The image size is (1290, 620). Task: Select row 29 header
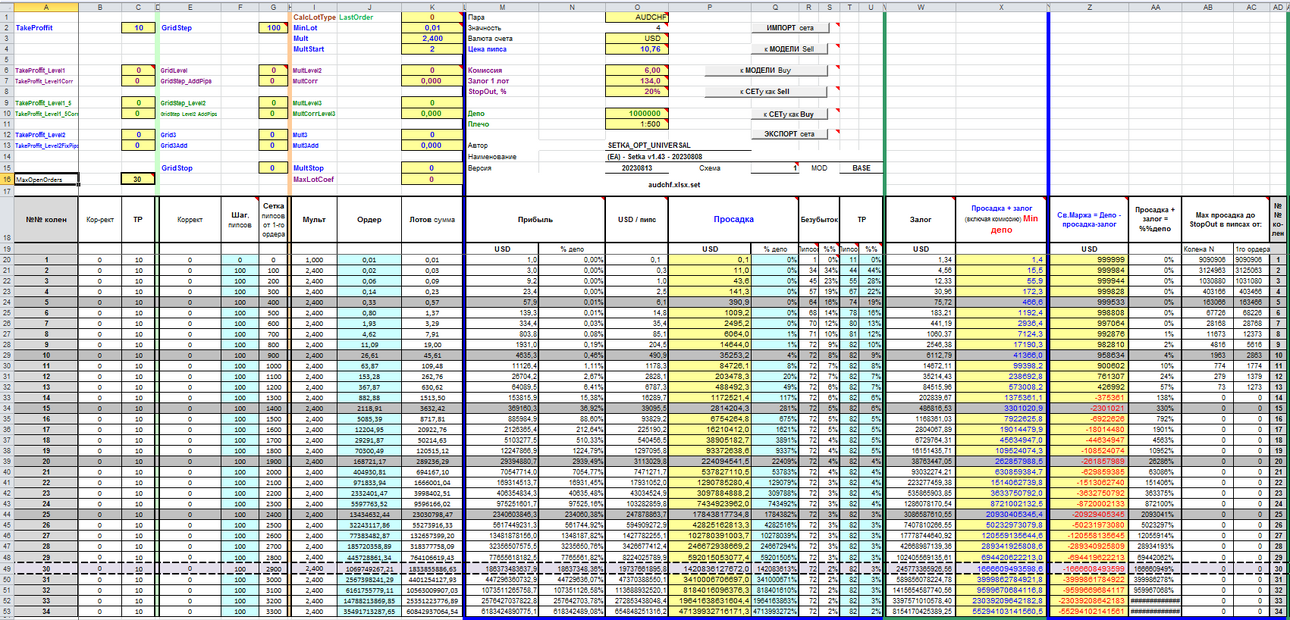[x=6, y=355]
